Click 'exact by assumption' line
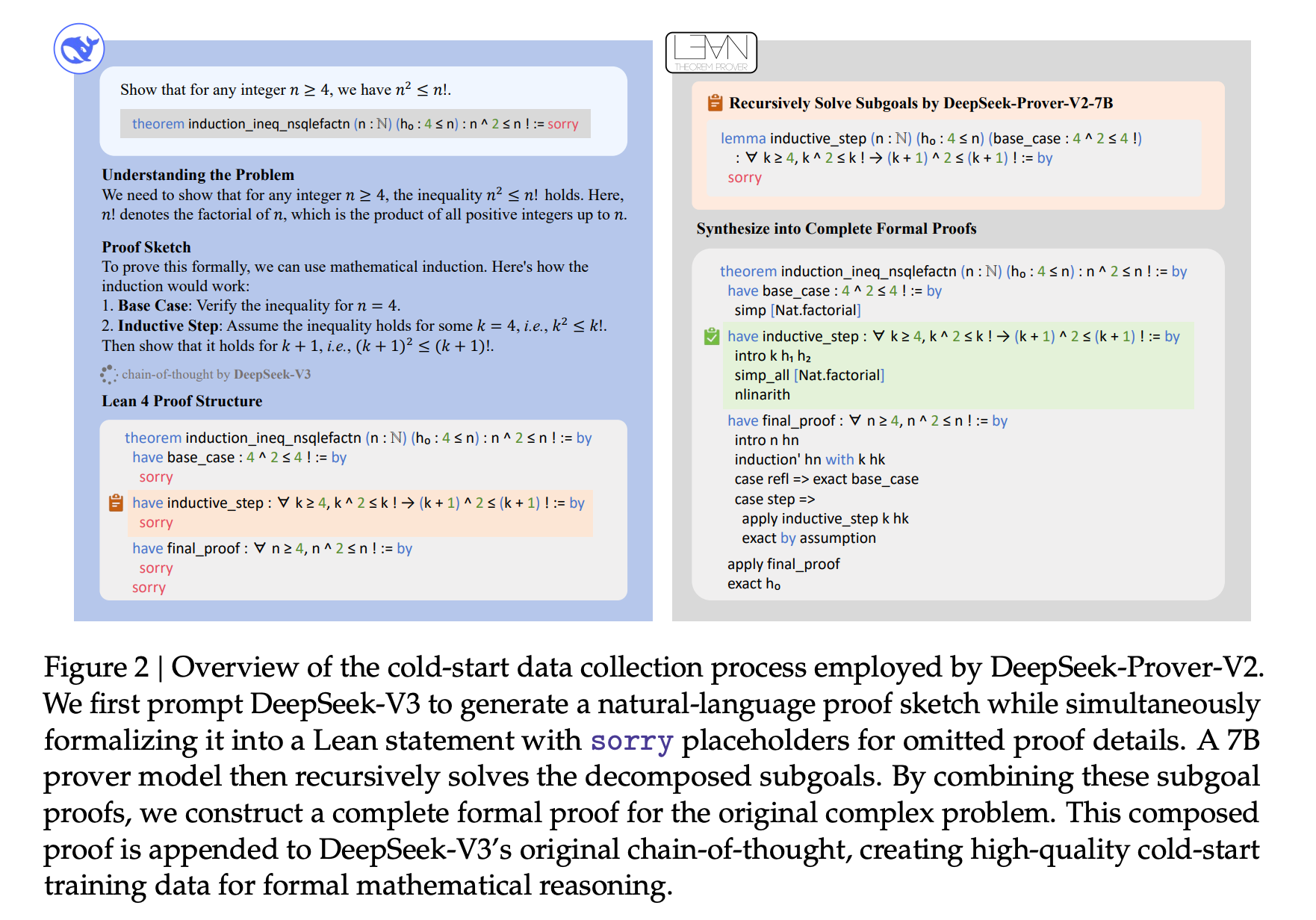Viewport: 1316px width, 920px height. pos(809,538)
